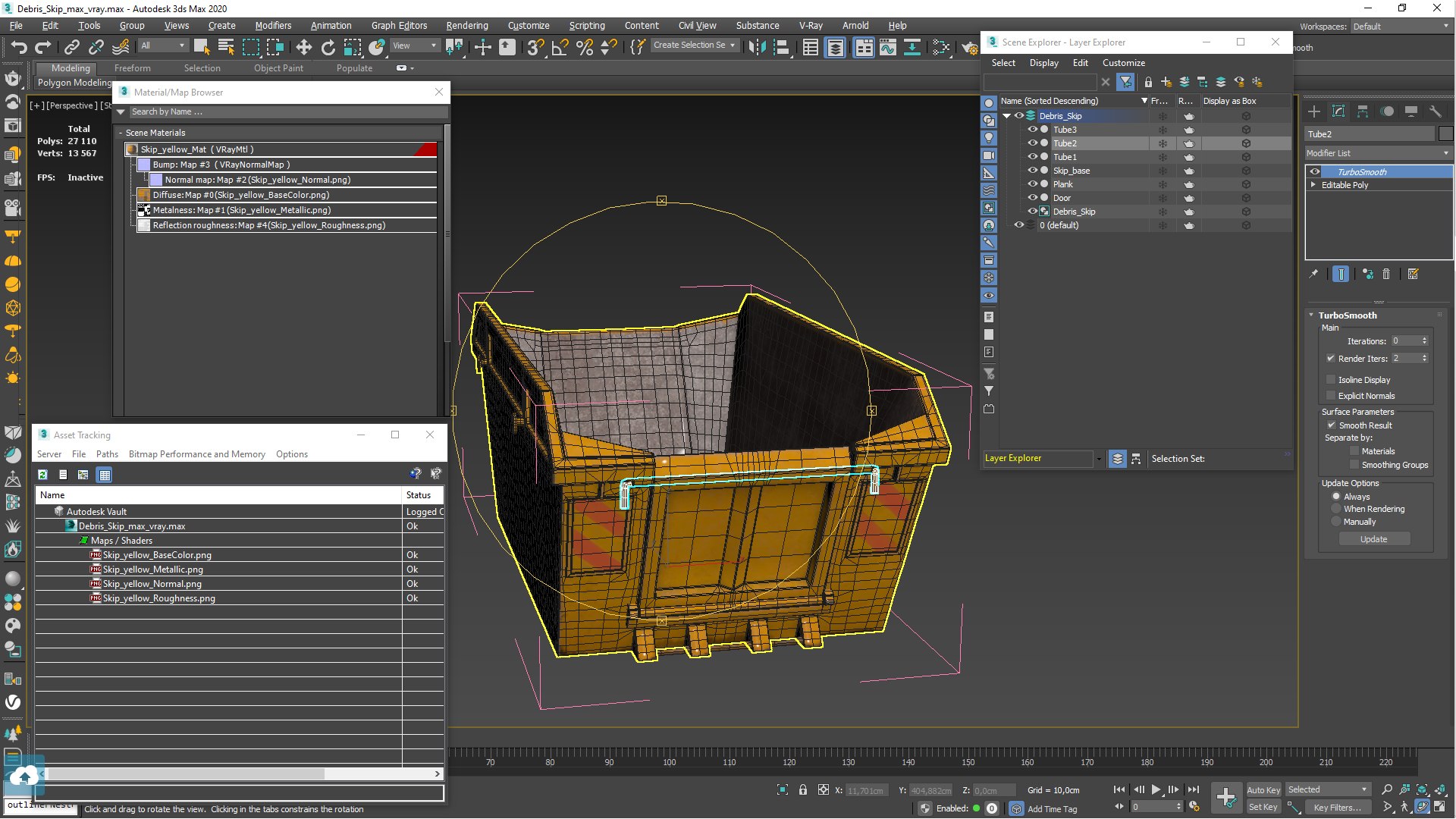1456x819 pixels.
Task: Click Remove modifier trash icon
Action: (x=1386, y=275)
